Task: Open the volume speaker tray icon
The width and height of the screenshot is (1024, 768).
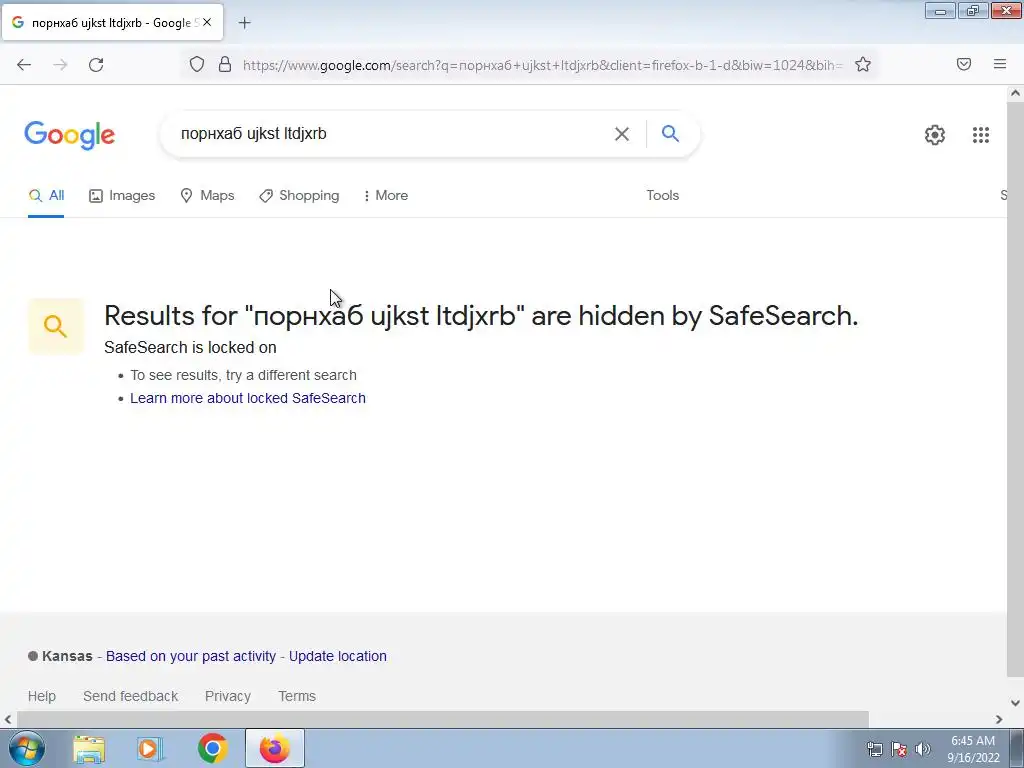Action: 923,749
